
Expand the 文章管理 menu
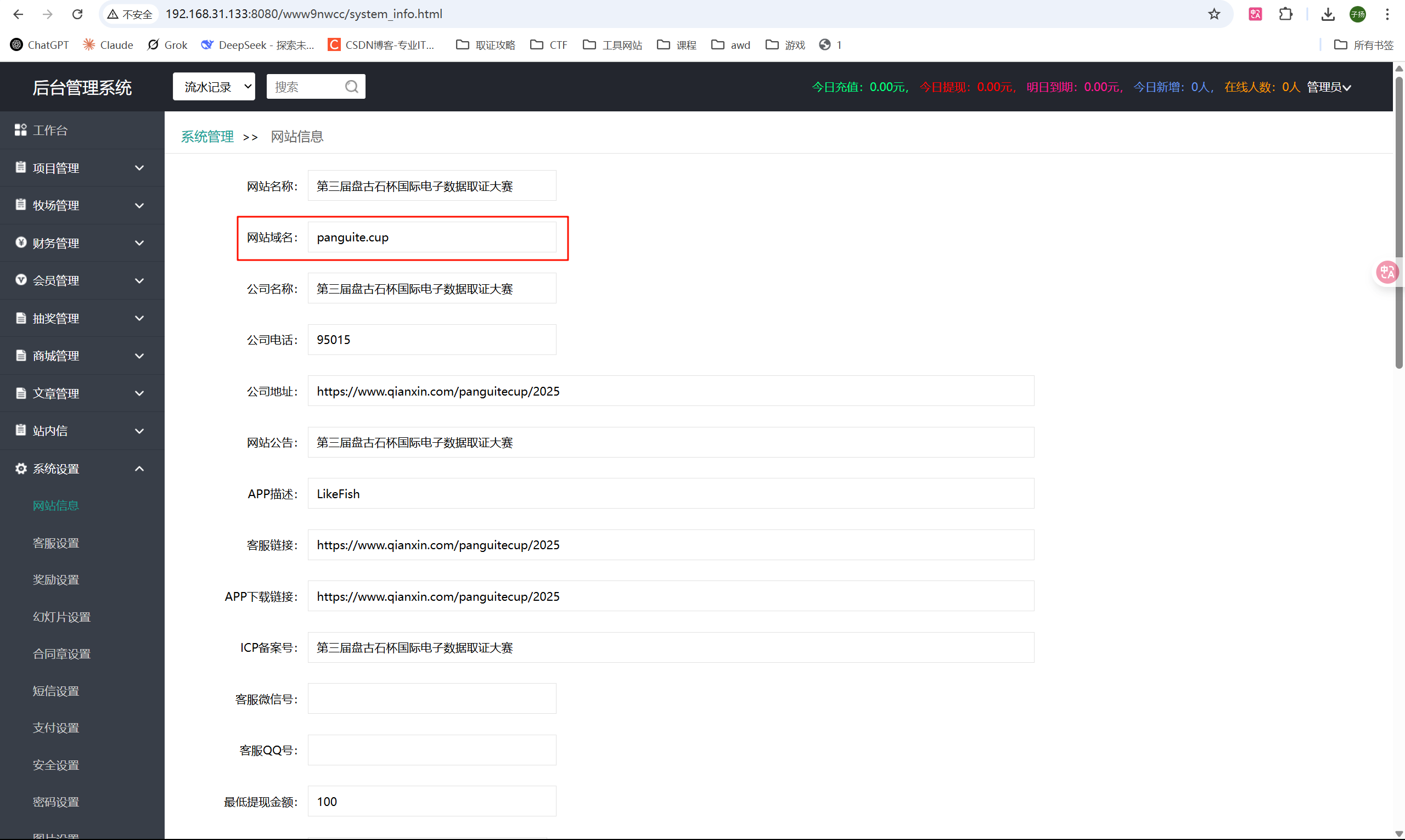click(x=82, y=393)
